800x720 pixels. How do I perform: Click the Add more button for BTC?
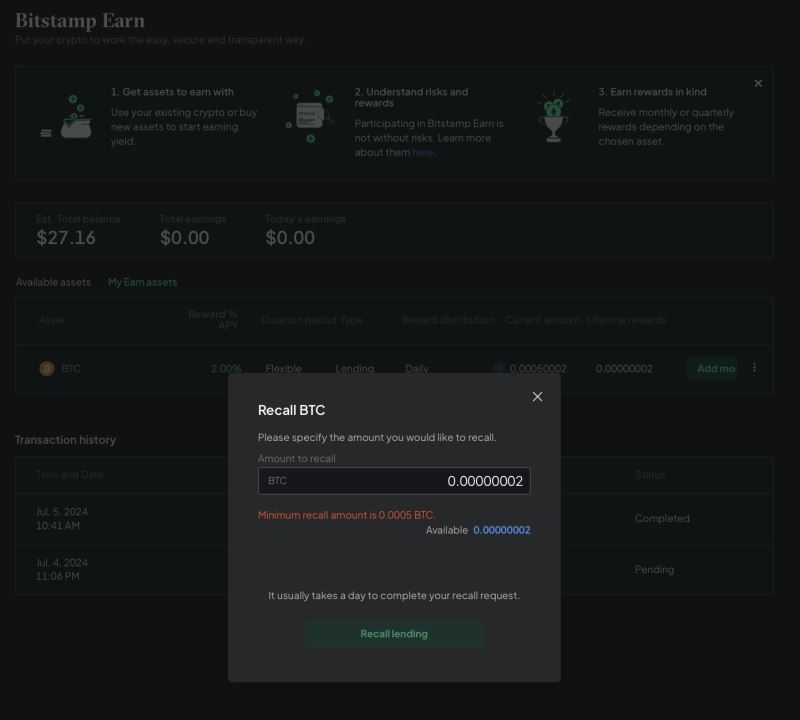715,369
